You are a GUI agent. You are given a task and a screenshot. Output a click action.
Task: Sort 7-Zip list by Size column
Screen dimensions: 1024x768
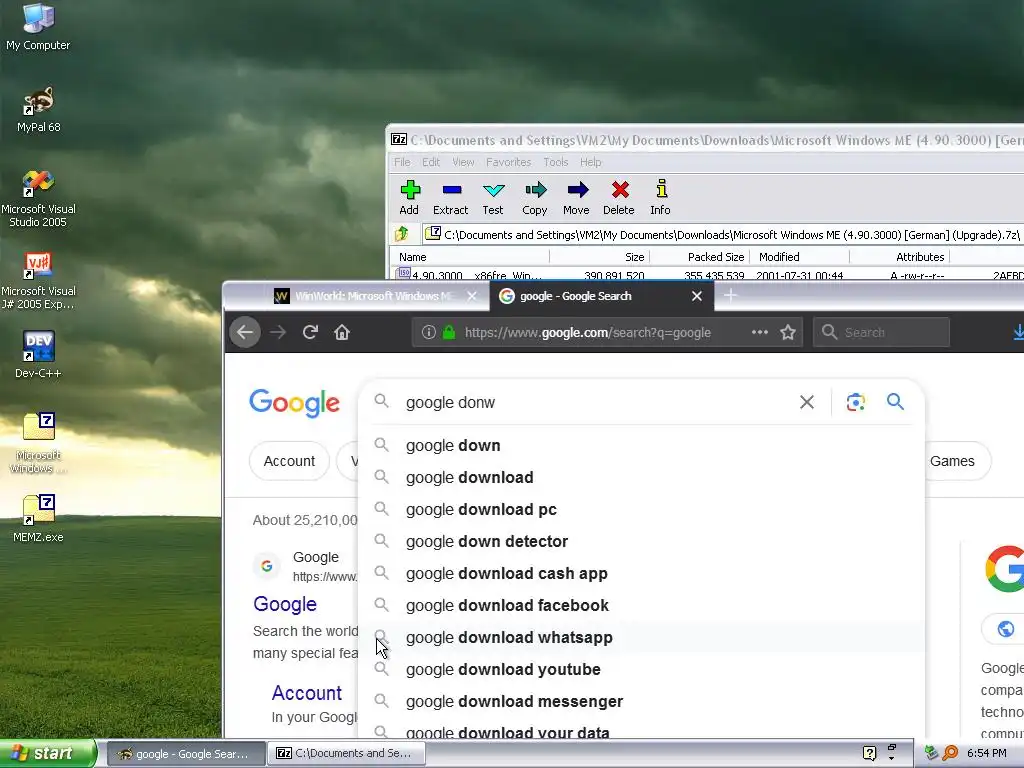pyautogui.click(x=600, y=257)
